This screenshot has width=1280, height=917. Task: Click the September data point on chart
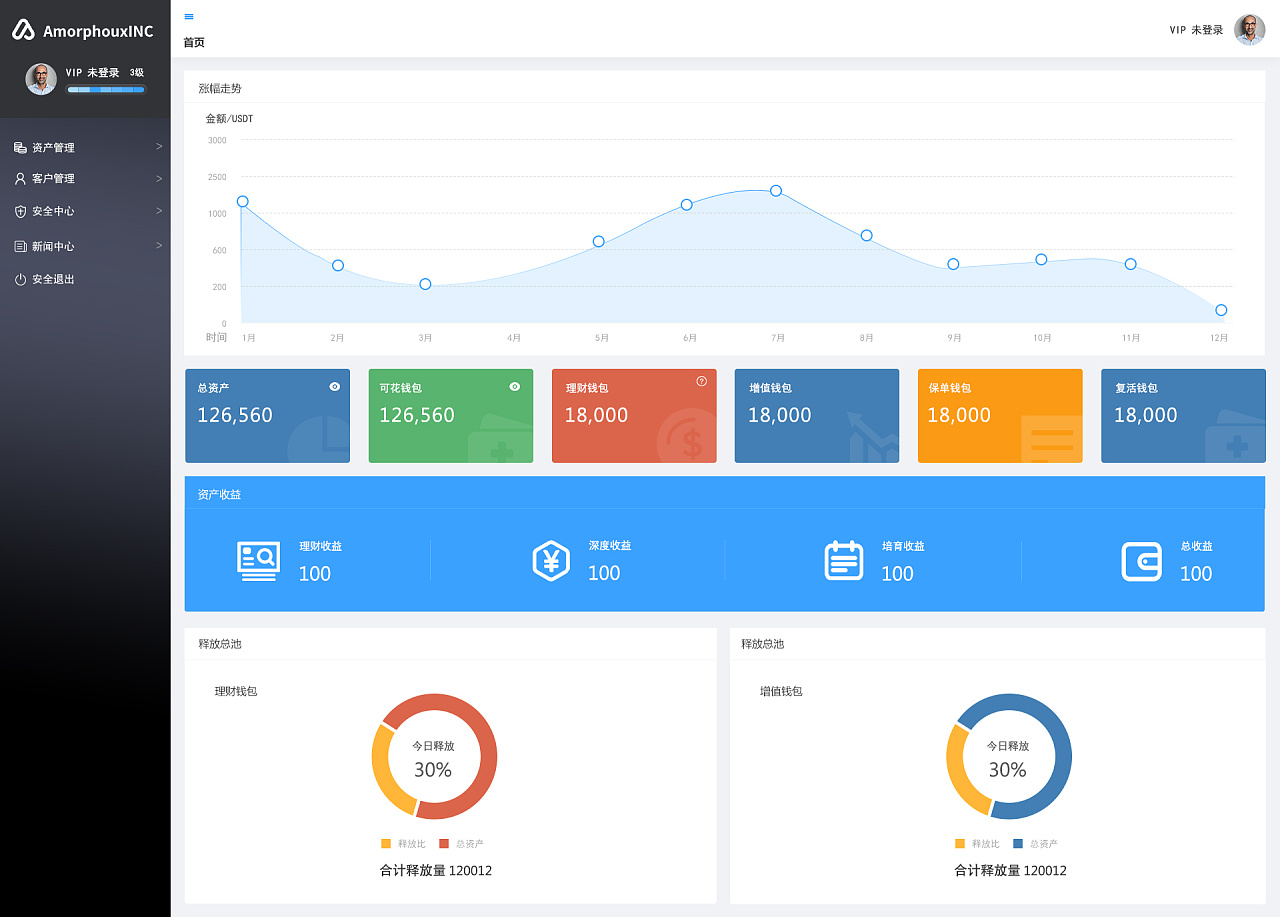(x=953, y=264)
